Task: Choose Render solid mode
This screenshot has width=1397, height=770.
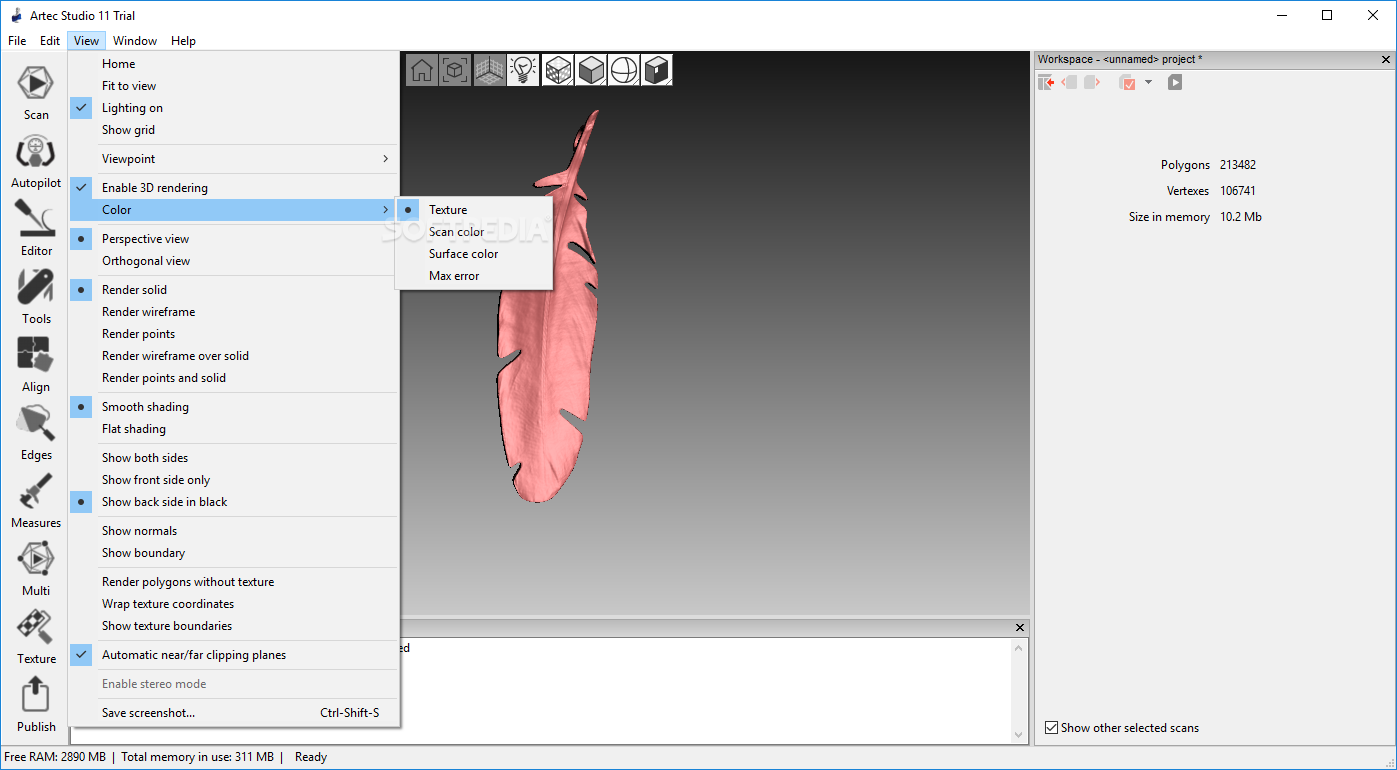Action: coord(234,290)
